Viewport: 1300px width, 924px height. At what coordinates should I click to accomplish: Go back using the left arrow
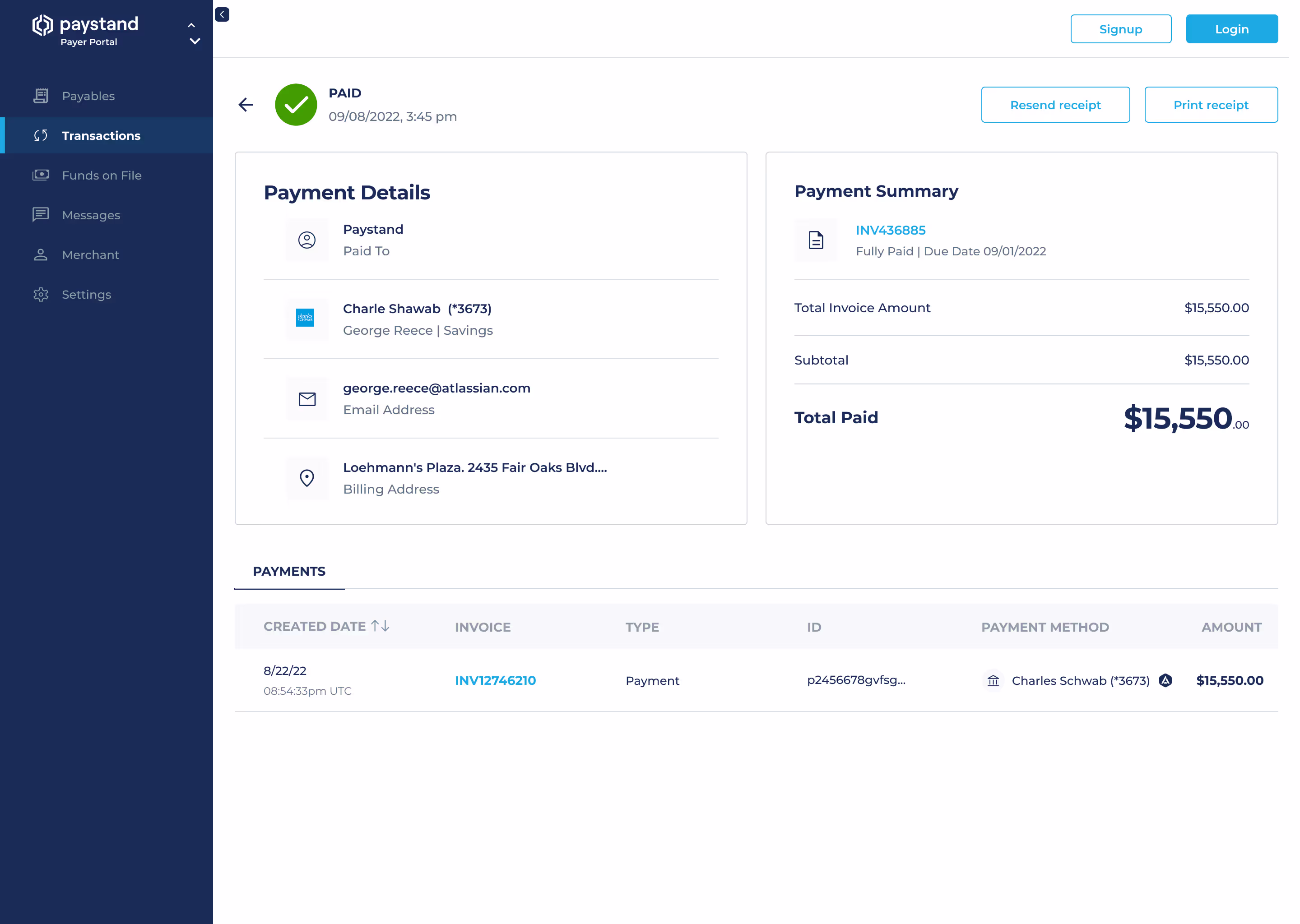point(246,105)
